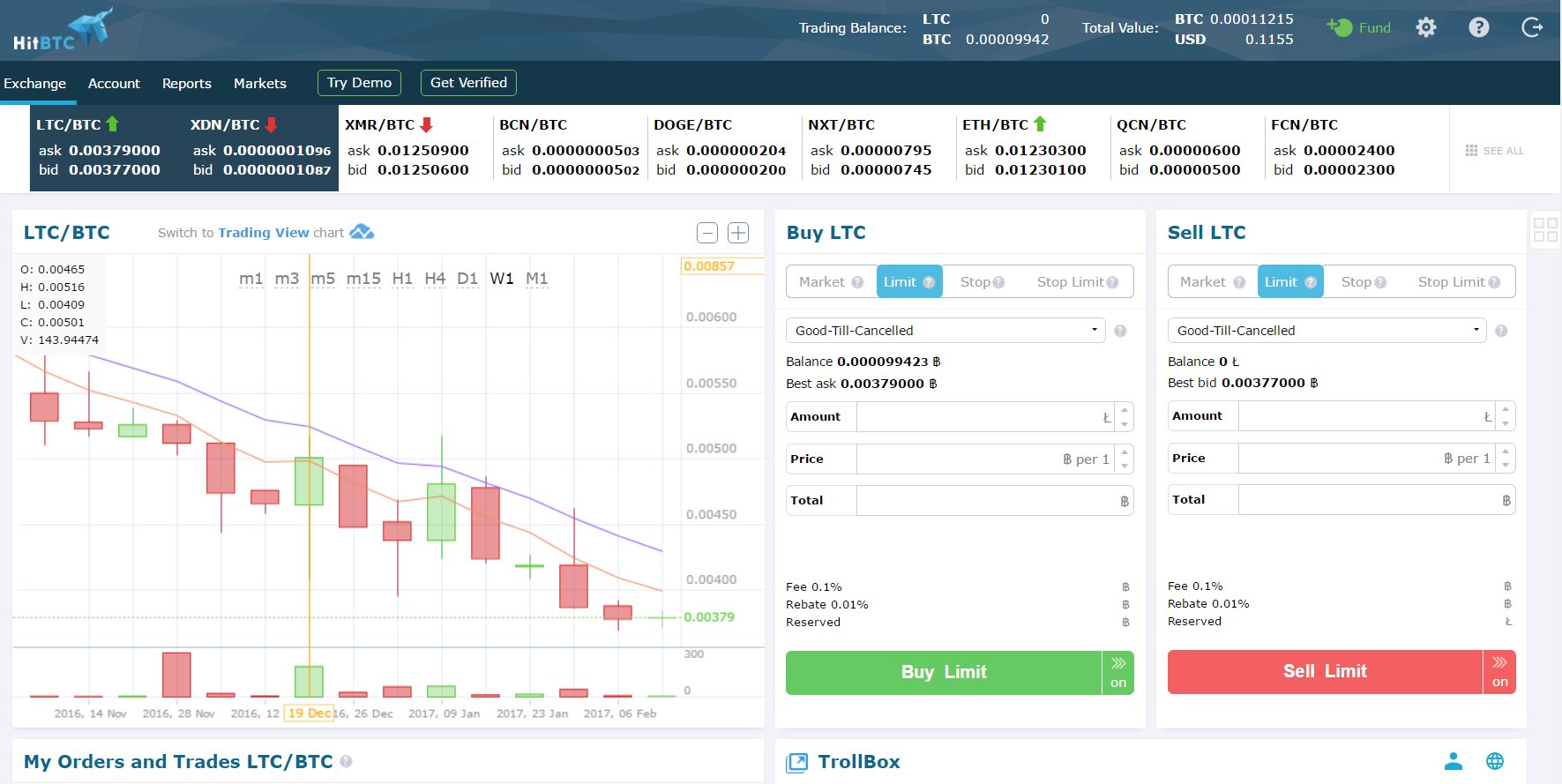This screenshot has width=1562, height=784.
Task: Select m5 chart timeframe
Action: point(323,279)
